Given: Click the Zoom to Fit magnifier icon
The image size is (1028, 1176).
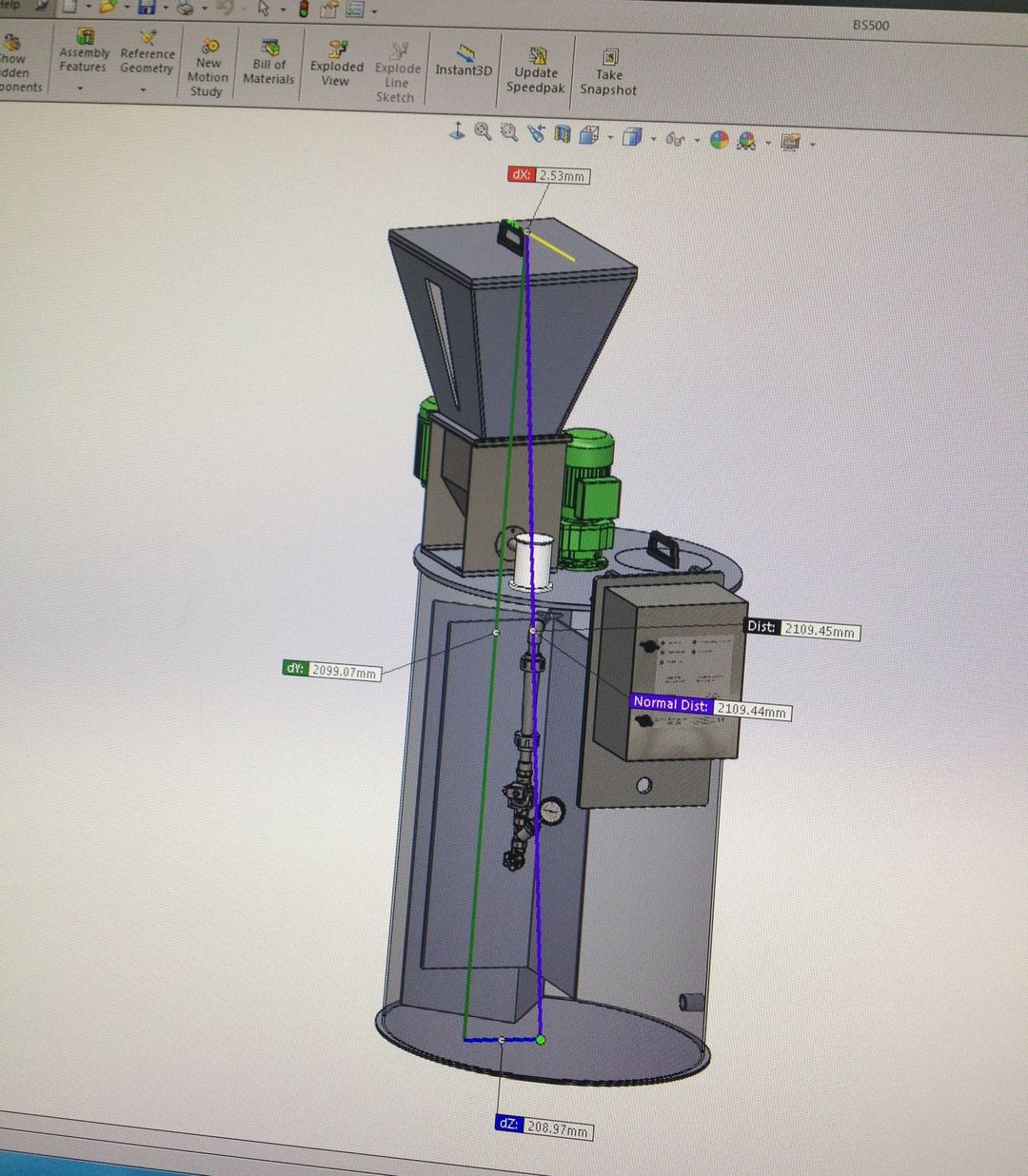Looking at the screenshot, I should pyautogui.click(x=483, y=133).
